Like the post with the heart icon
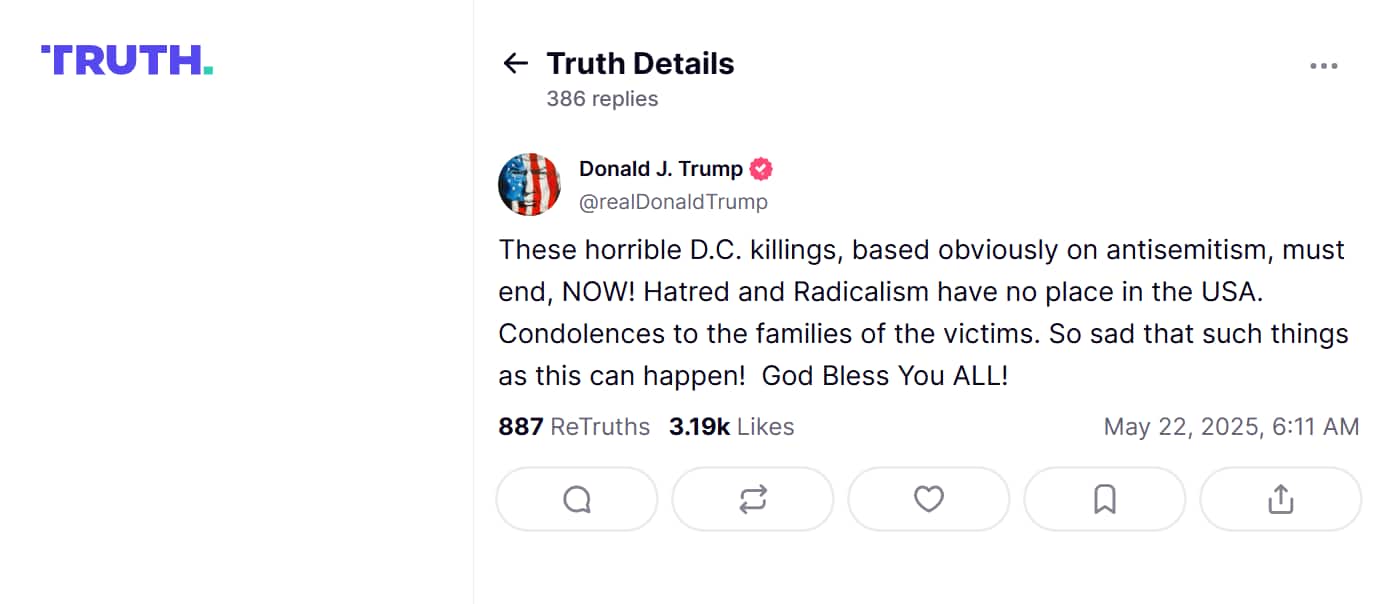 click(929, 499)
